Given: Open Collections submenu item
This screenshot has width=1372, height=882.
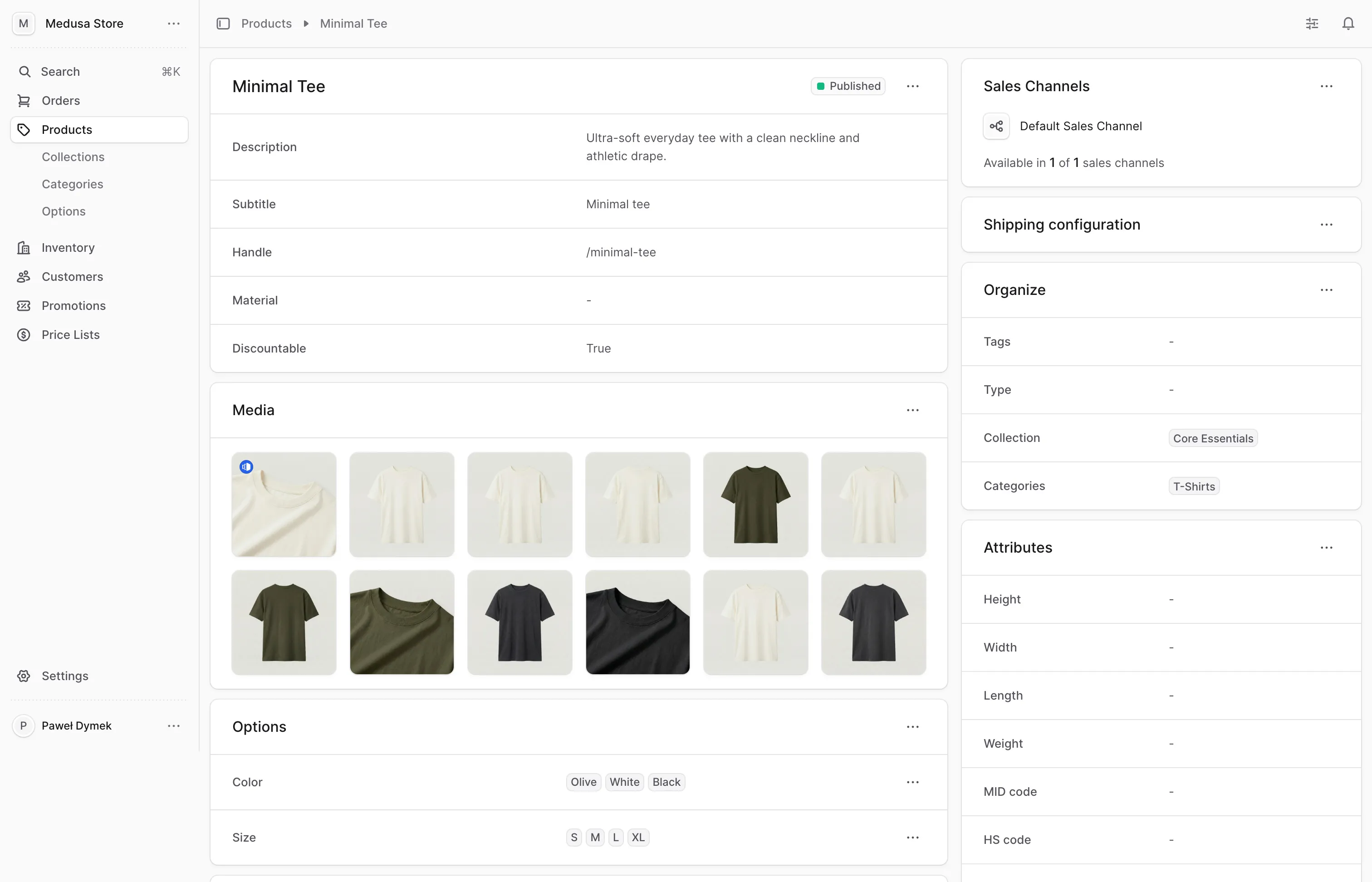Looking at the screenshot, I should click(x=73, y=157).
